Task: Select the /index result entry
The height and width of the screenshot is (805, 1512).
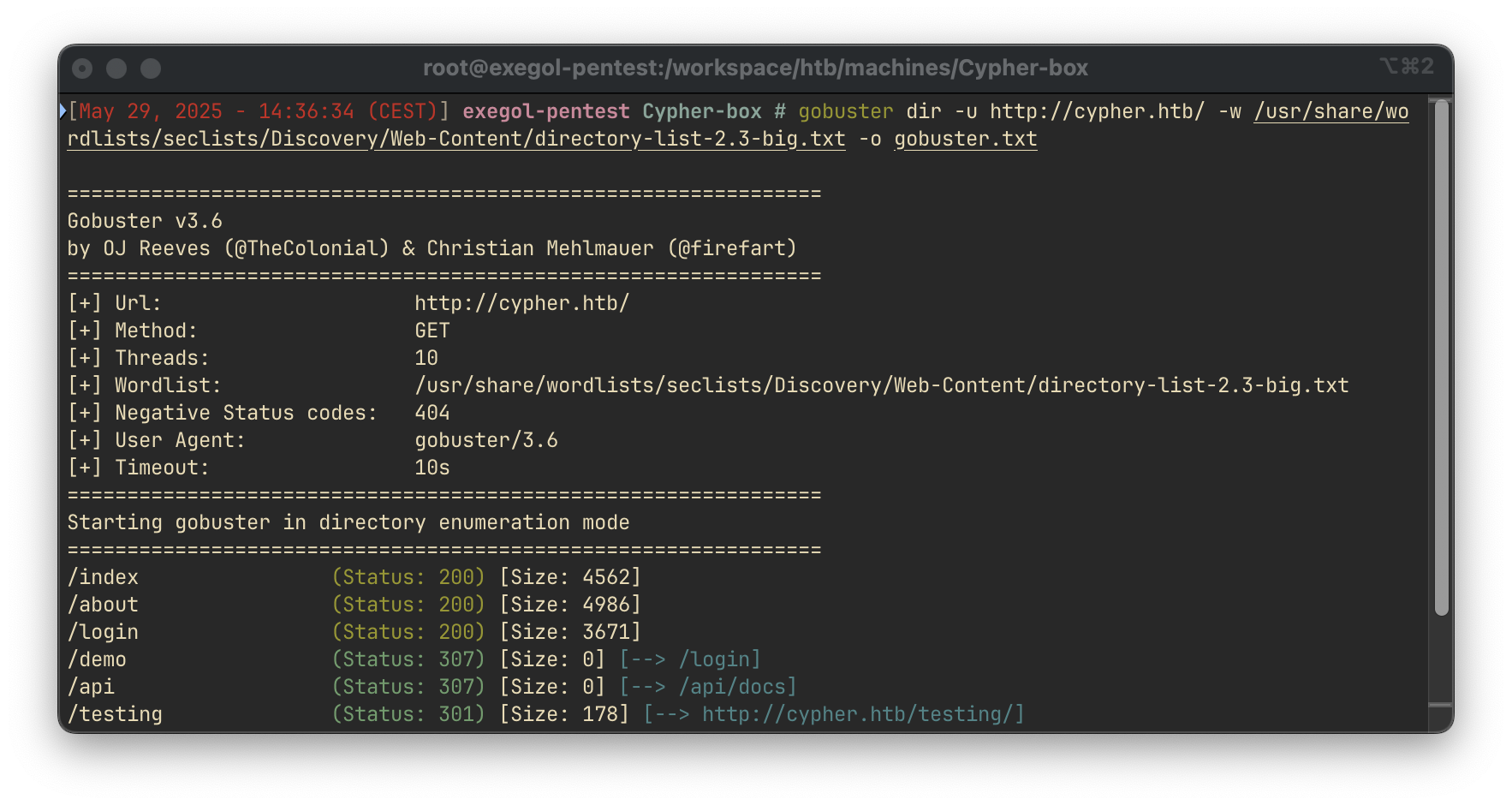Action: click(x=103, y=577)
